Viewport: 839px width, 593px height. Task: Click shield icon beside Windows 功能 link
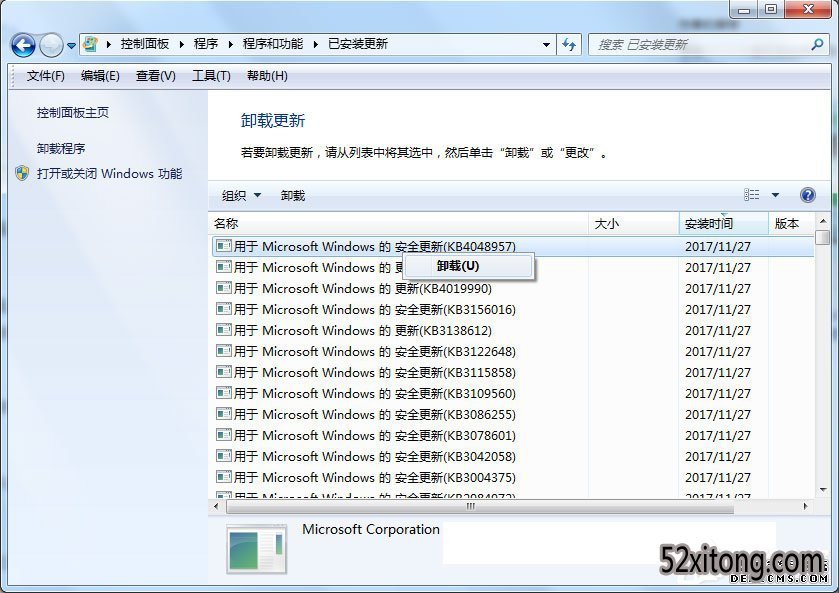tap(22, 173)
